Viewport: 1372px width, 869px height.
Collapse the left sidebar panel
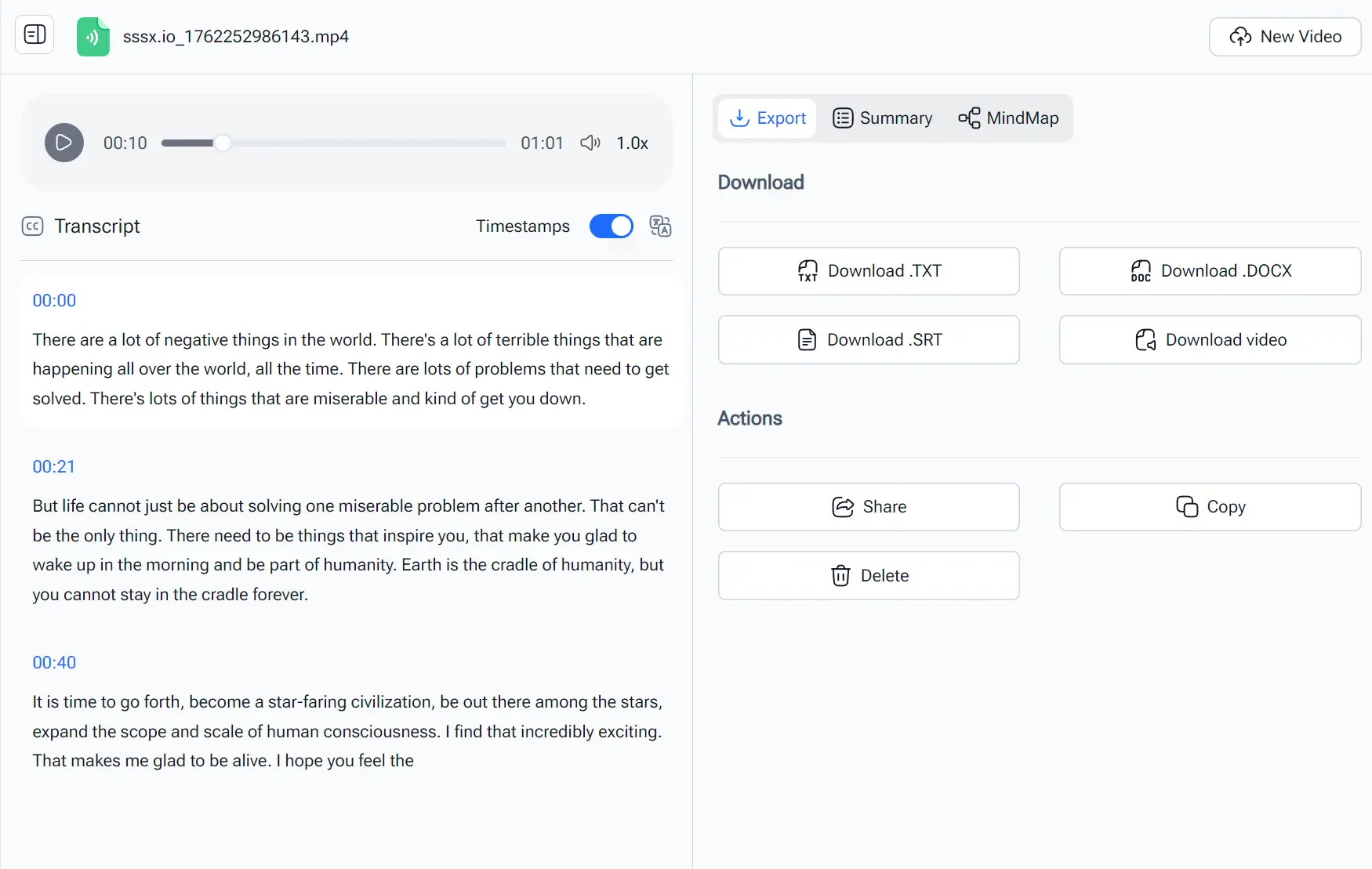(34, 34)
